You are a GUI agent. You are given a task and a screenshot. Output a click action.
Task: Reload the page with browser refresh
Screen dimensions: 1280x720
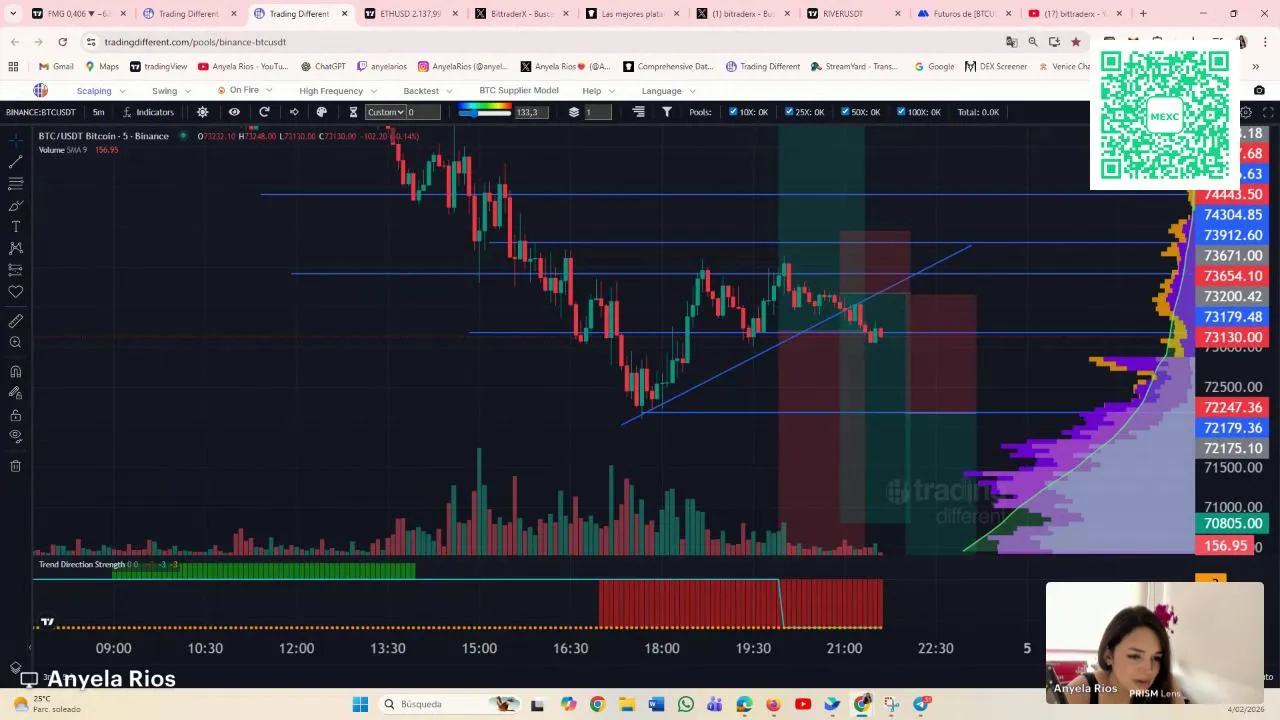tap(62, 42)
